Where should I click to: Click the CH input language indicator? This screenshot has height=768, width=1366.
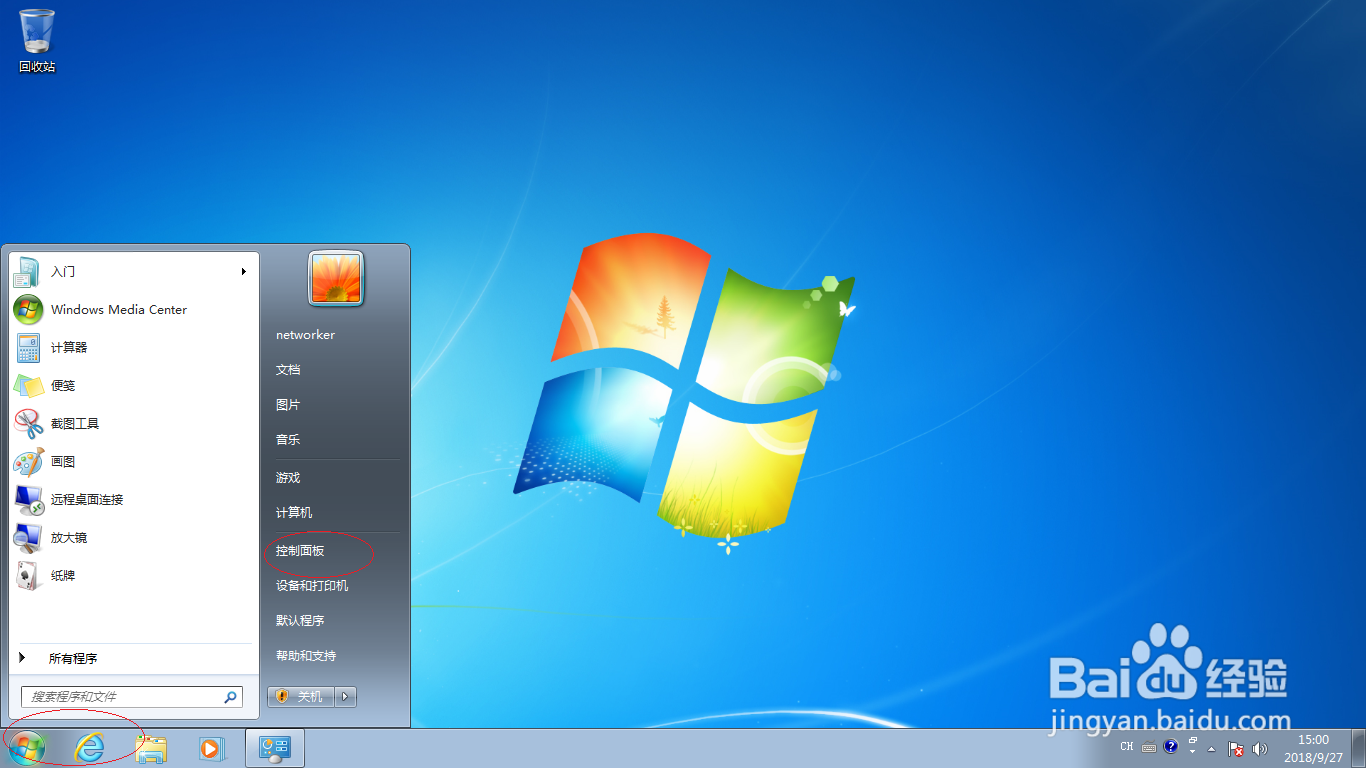[x=1127, y=747]
